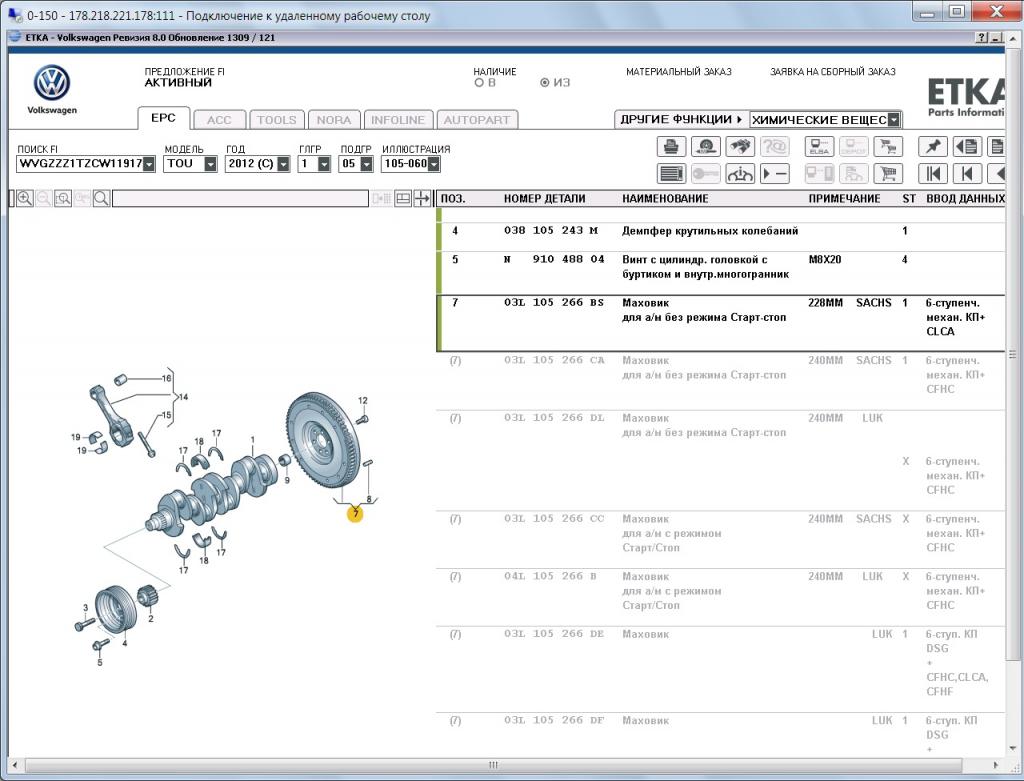The height and width of the screenshot is (781, 1024).
Task: Click the zoom-to-area magnifier icon
Action: tap(63, 199)
